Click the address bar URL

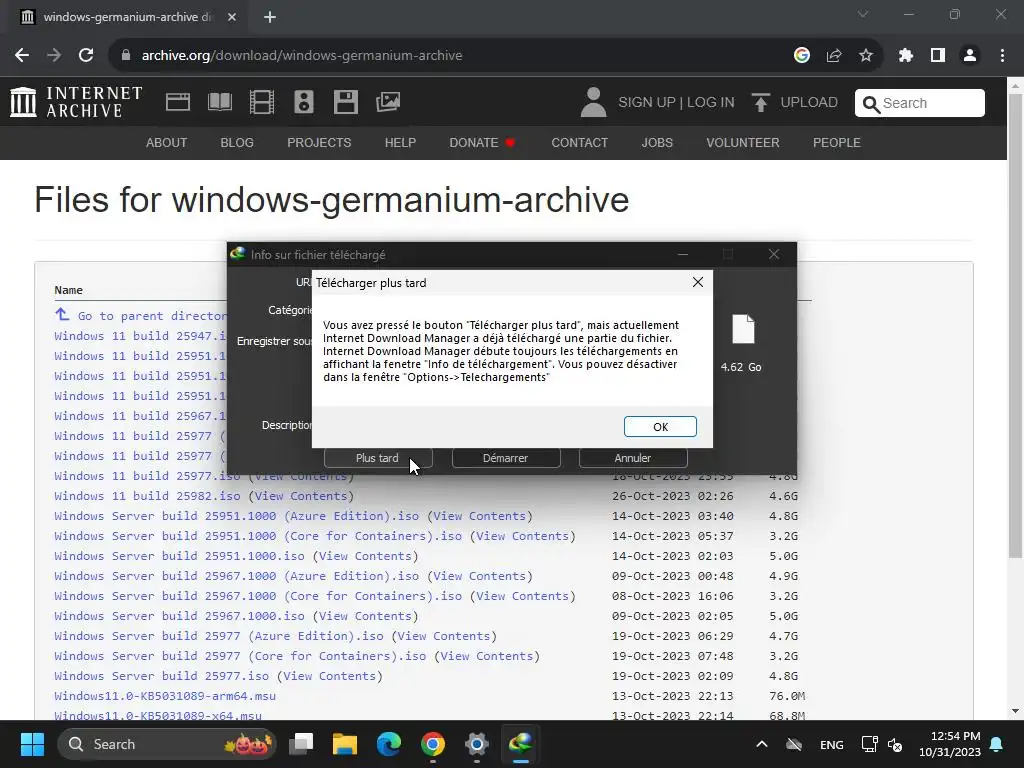tap(302, 56)
